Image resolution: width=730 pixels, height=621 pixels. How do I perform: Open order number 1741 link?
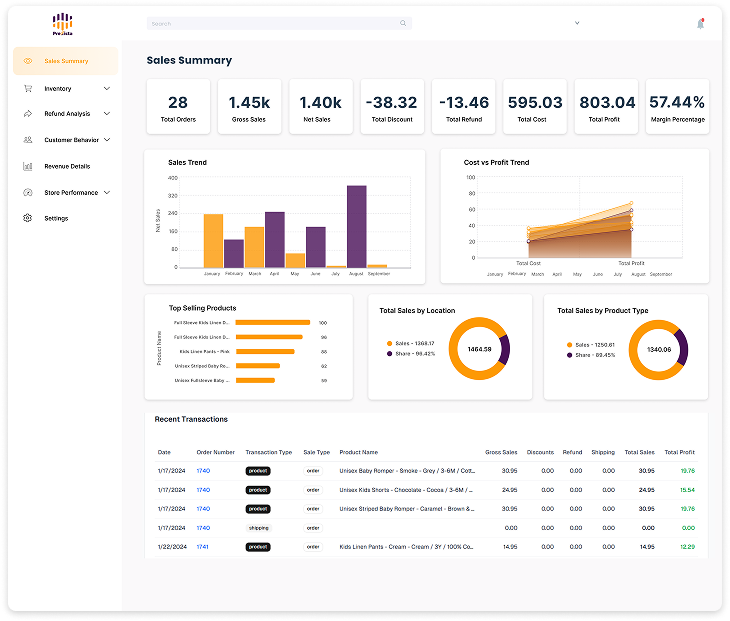[x=203, y=547]
